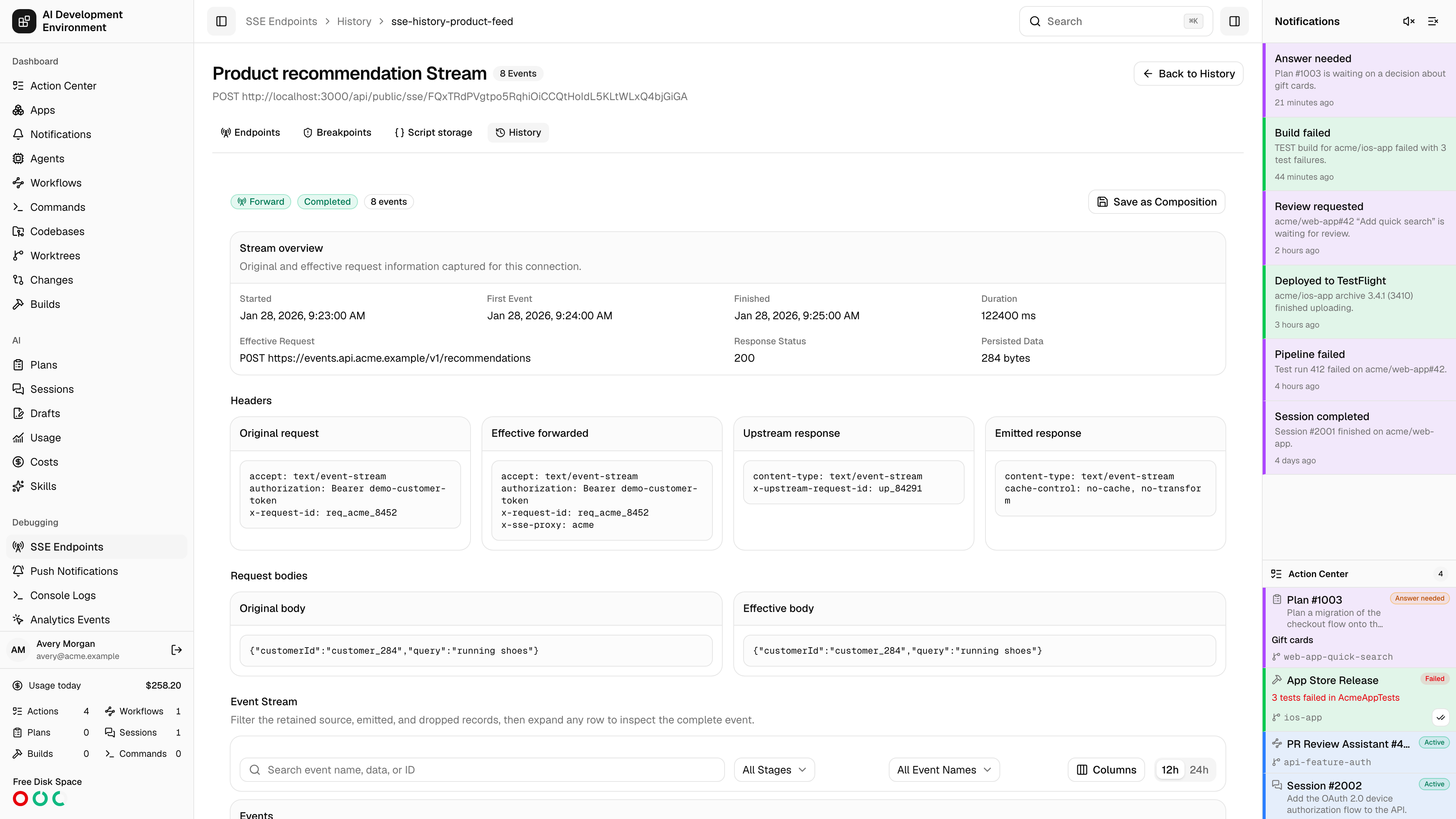Click the effective request URL text

pyautogui.click(x=385, y=358)
